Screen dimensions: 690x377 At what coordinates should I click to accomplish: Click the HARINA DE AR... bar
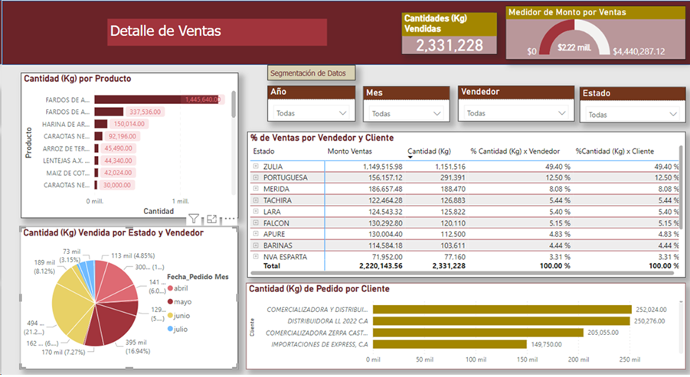point(101,124)
